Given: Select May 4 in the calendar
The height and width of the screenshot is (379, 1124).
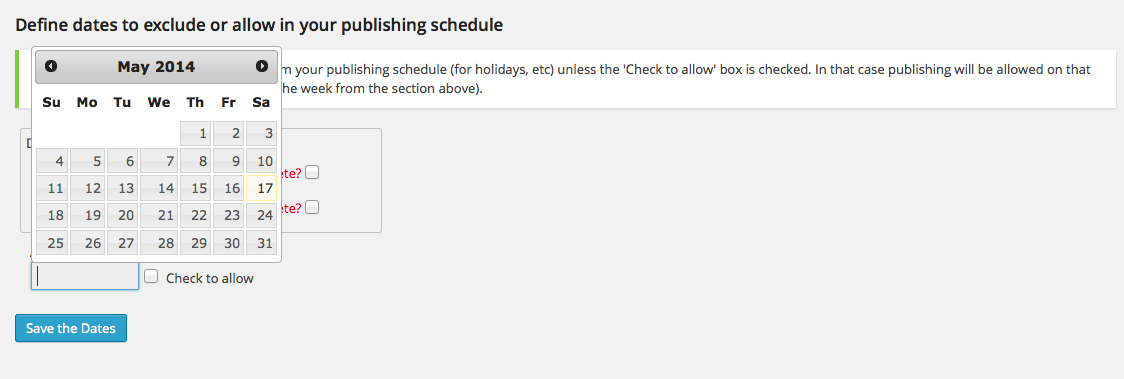Looking at the screenshot, I should coord(52,161).
